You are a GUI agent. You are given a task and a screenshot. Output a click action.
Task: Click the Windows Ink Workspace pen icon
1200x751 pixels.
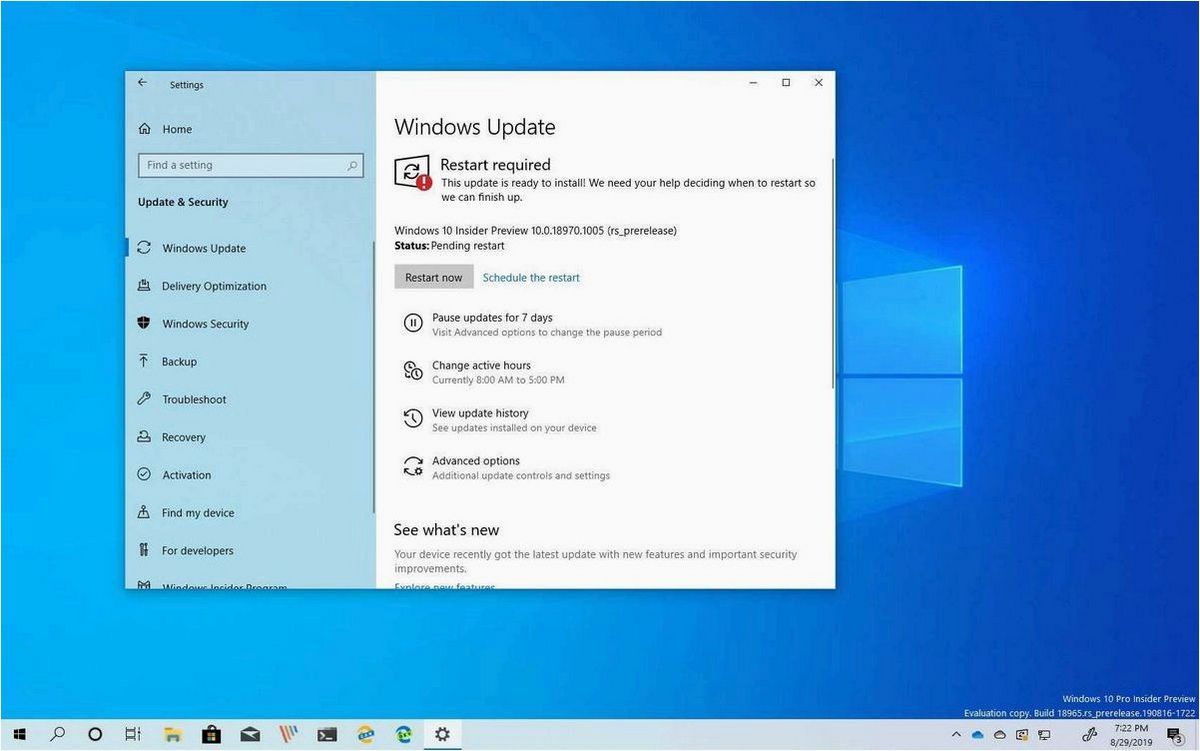click(x=1090, y=735)
